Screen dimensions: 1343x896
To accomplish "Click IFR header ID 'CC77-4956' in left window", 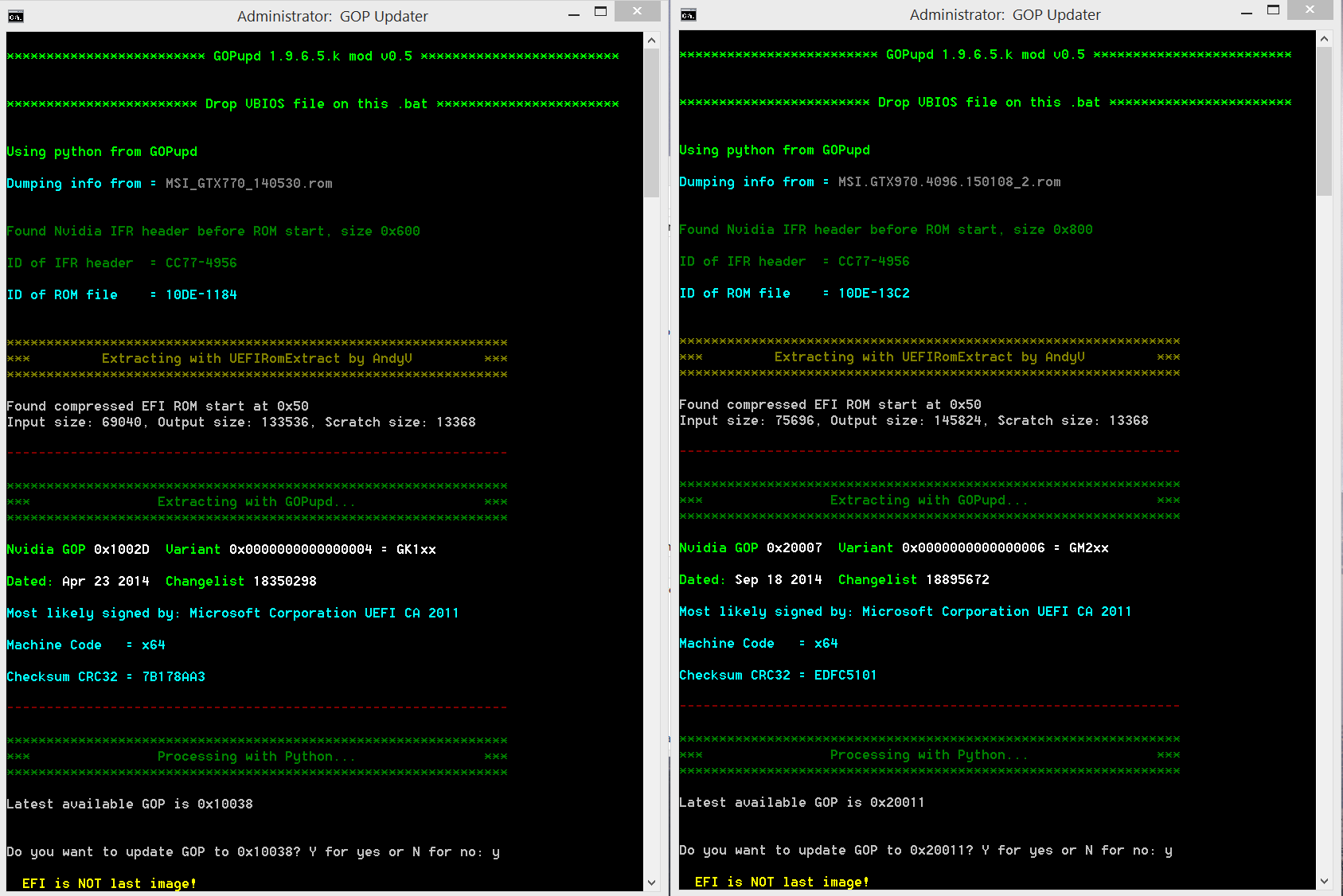I will pyautogui.click(x=201, y=263).
